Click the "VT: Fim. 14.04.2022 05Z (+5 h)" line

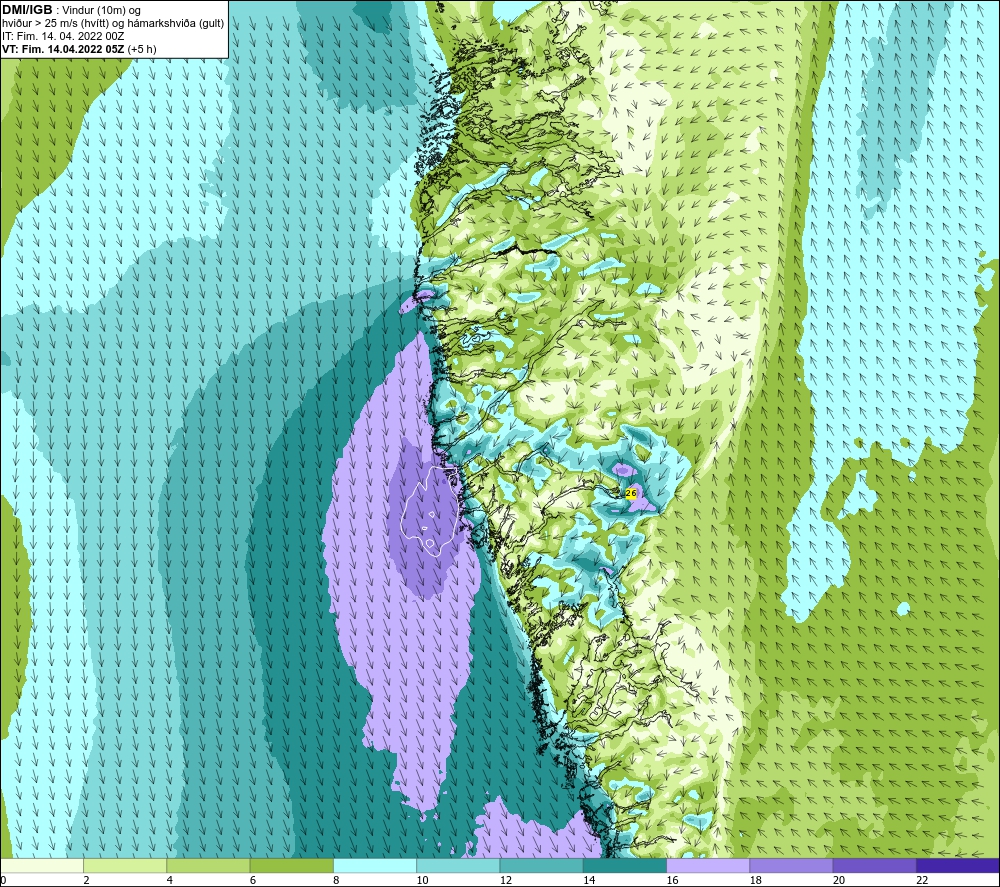79,49
